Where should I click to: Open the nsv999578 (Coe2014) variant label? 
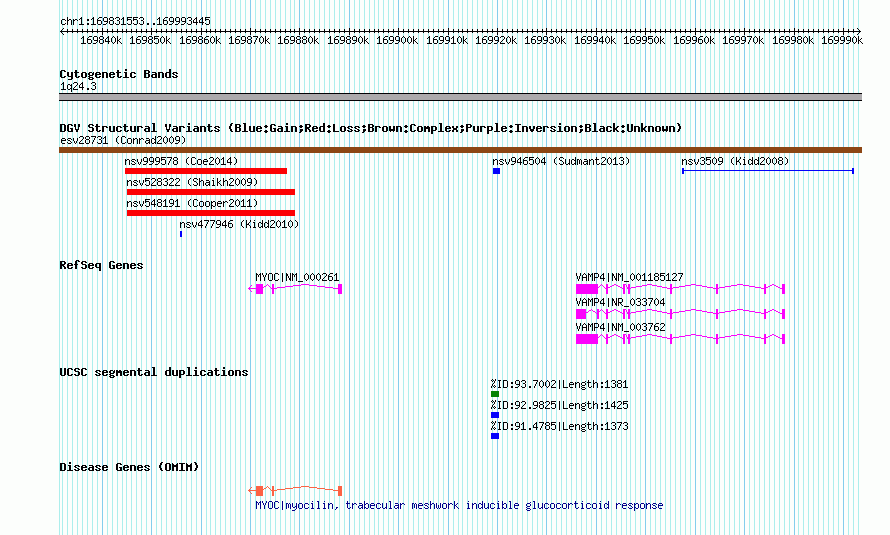pos(181,161)
